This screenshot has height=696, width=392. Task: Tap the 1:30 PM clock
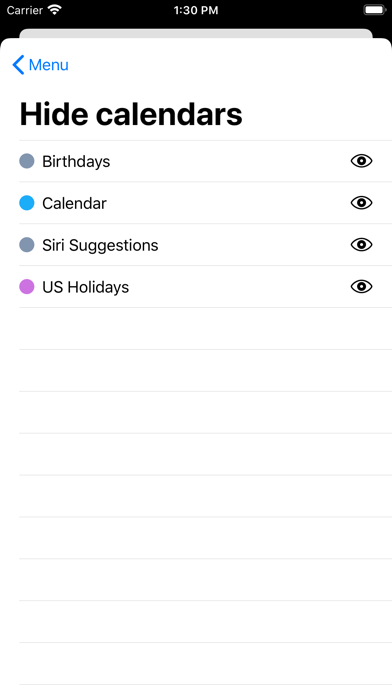tap(196, 10)
